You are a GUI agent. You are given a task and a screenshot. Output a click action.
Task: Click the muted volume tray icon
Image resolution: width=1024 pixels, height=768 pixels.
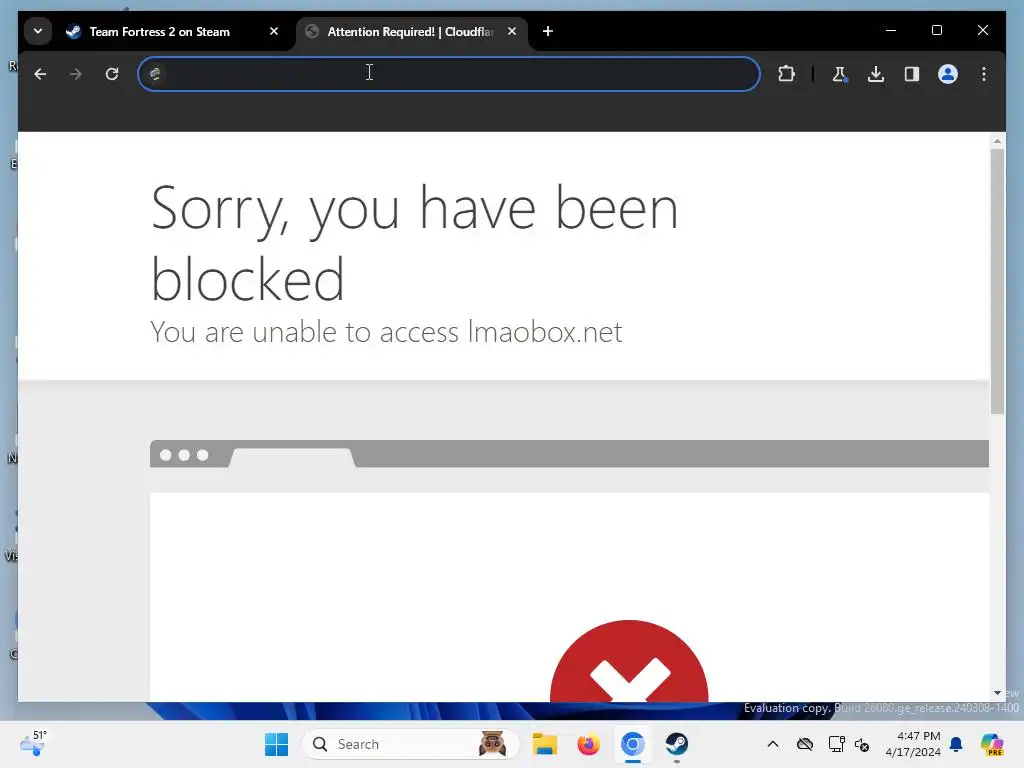(862, 744)
